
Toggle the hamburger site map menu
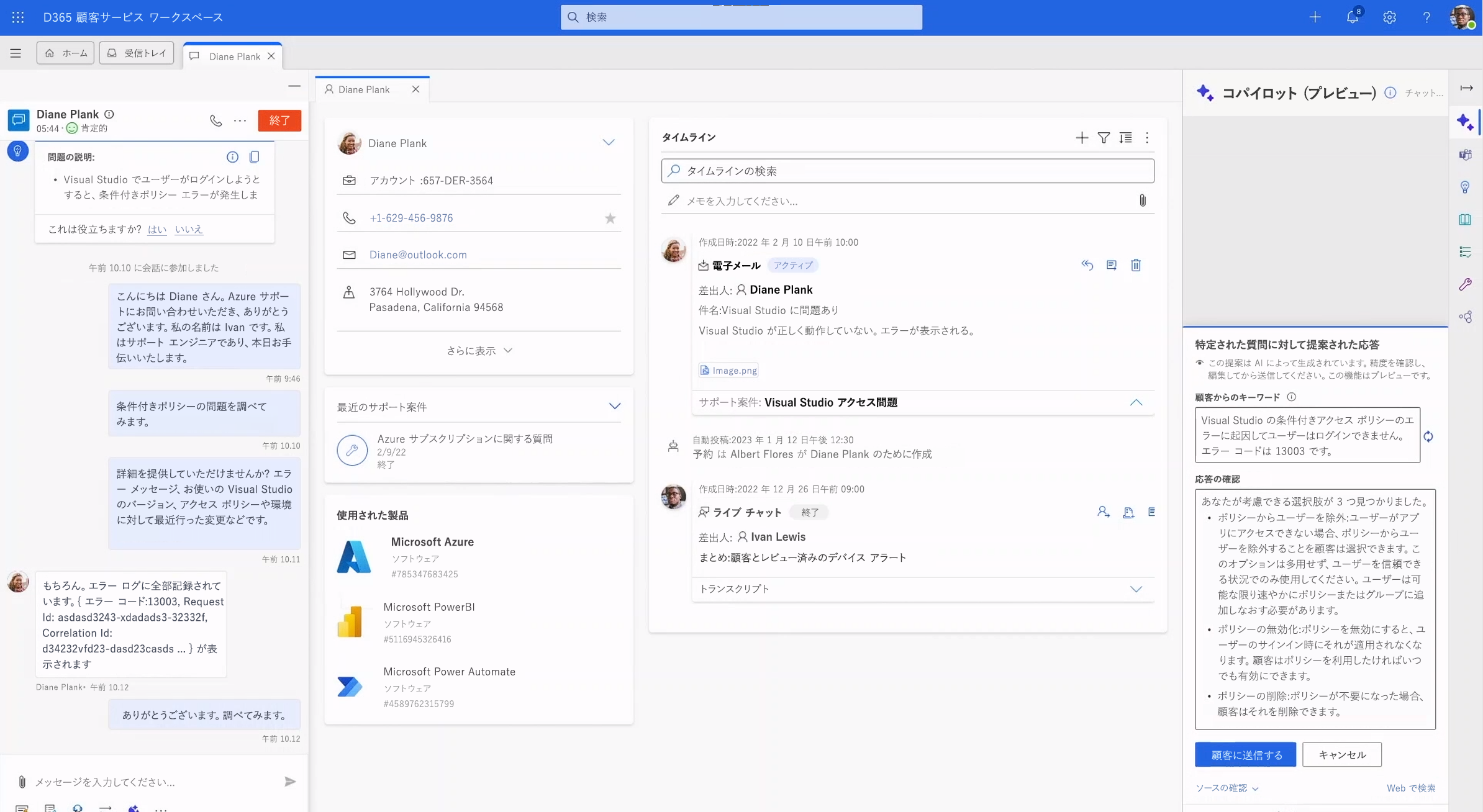(x=16, y=53)
